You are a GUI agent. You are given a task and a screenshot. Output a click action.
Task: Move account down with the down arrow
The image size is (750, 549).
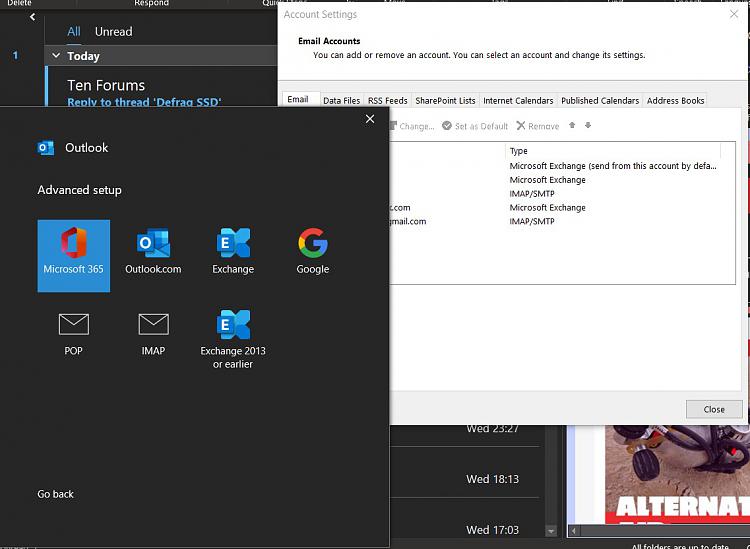click(x=588, y=125)
